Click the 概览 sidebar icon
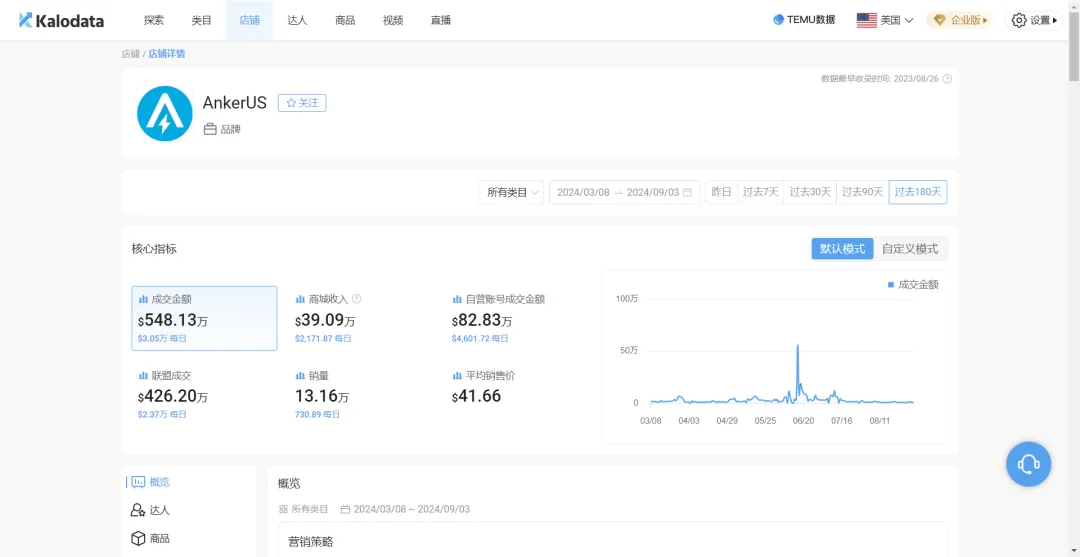 pyautogui.click(x=138, y=482)
